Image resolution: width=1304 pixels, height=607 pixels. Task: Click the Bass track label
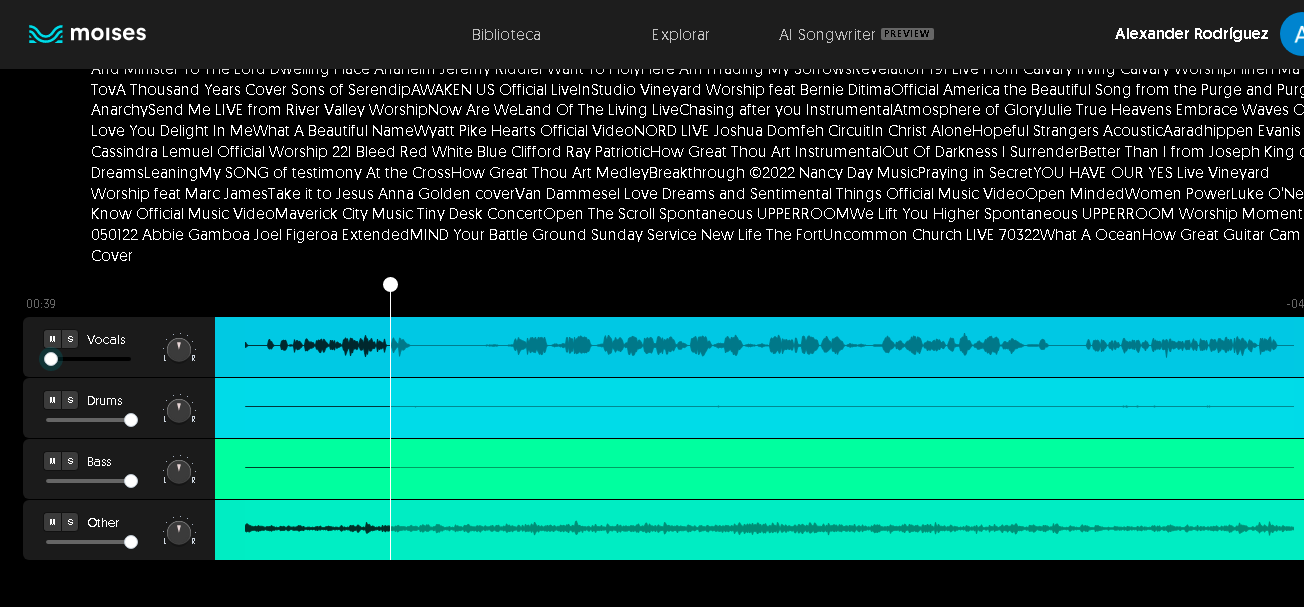click(x=99, y=462)
